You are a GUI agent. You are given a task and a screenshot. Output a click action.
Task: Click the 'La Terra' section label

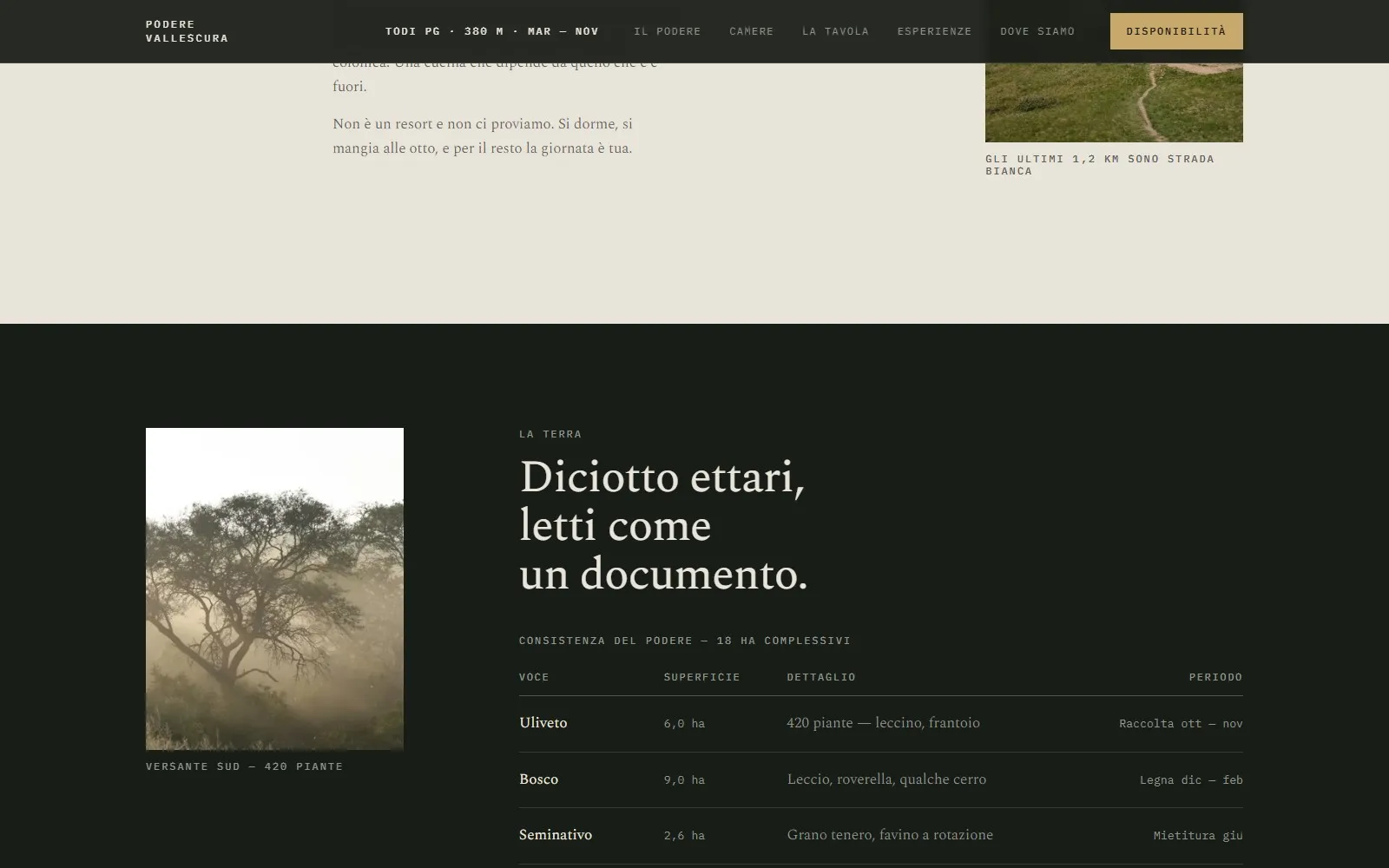pos(550,434)
